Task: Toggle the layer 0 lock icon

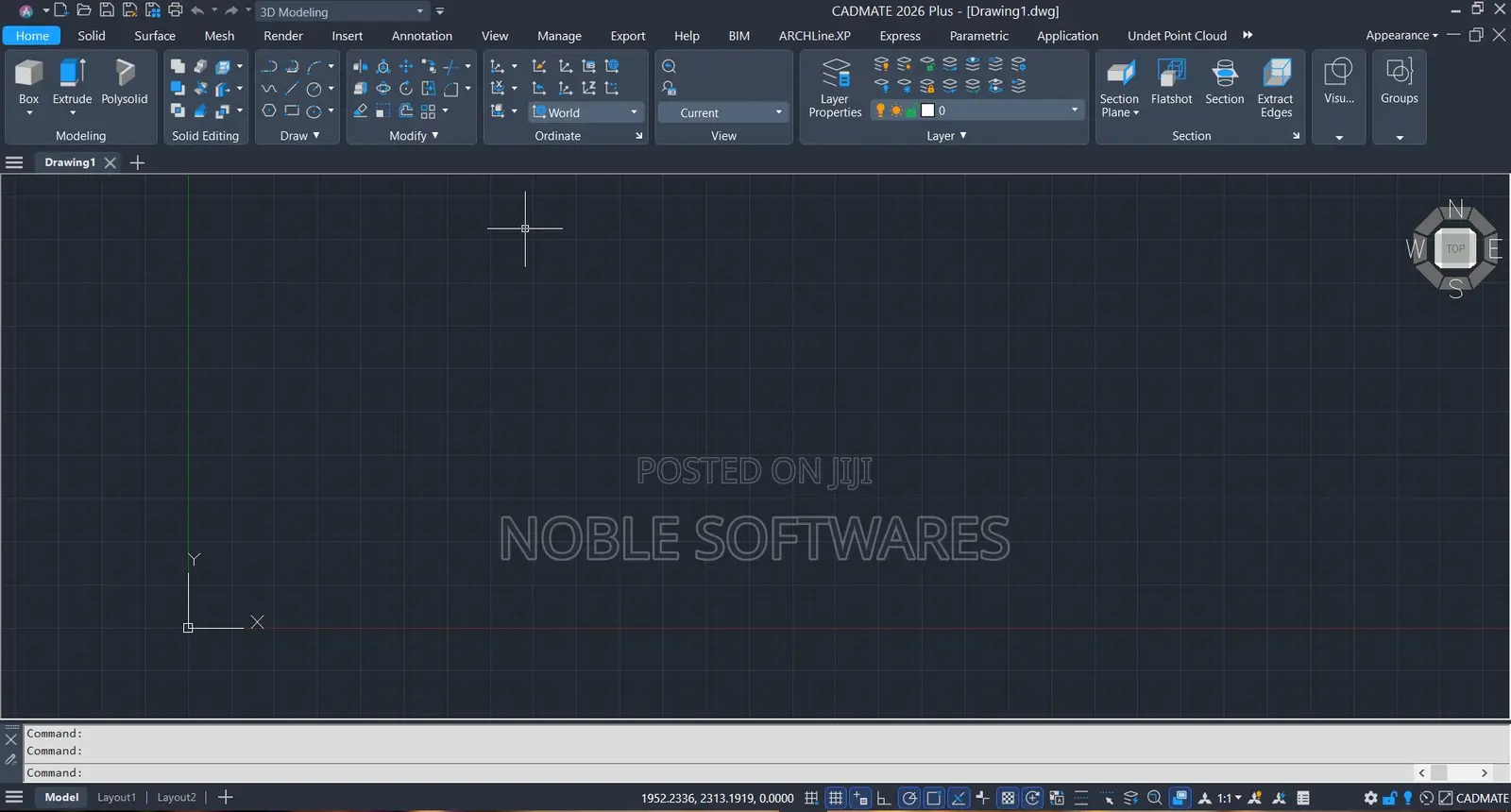Action: (911, 110)
